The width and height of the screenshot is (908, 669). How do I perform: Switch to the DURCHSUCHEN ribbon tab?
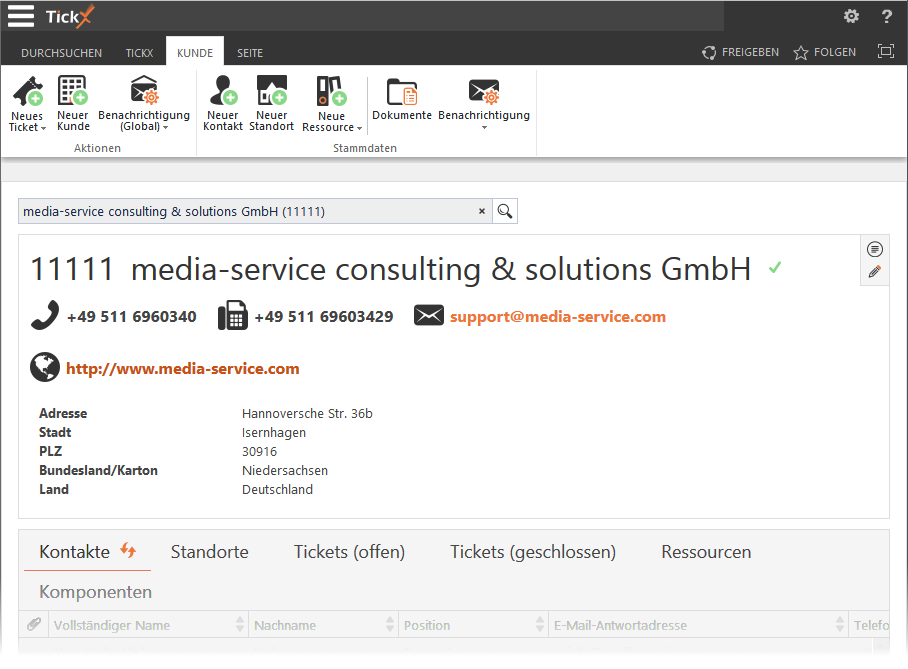(x=61, y=53)
